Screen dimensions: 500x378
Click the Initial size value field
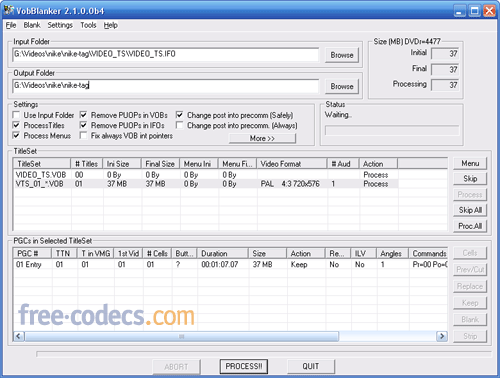pos(445,54)
